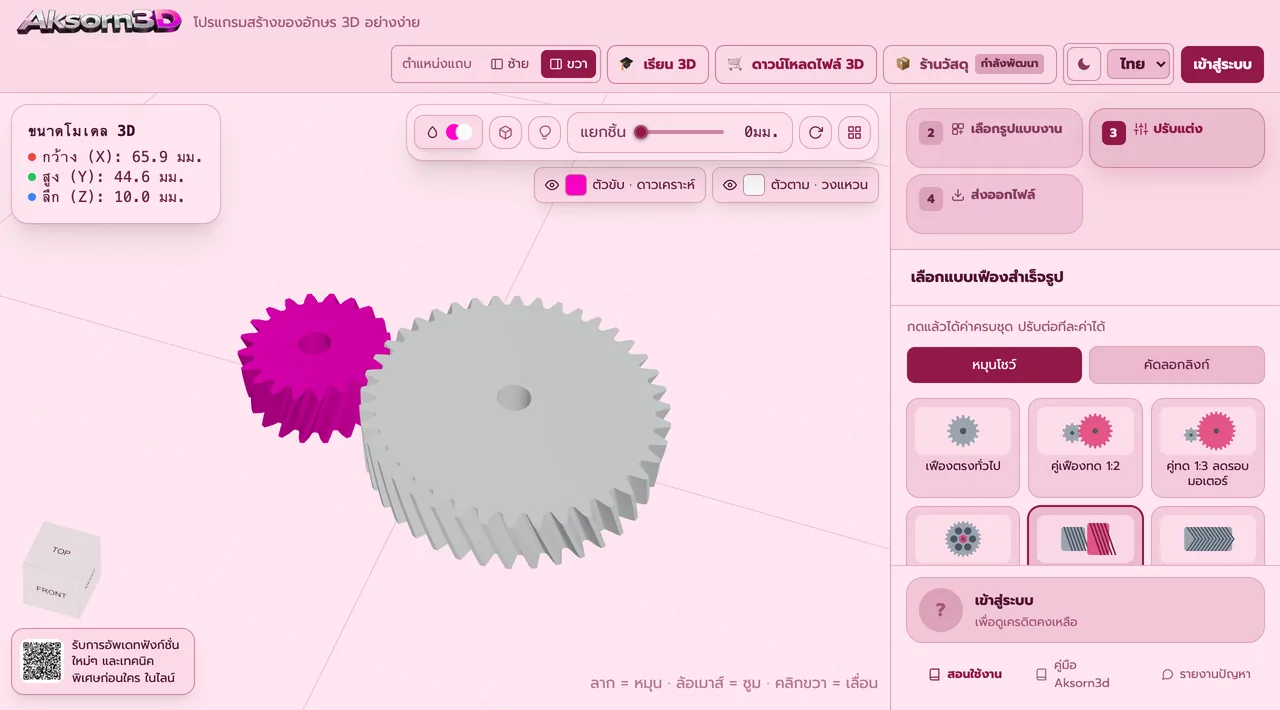
Task: Go to step 3 ปรับแต่ง
Action: tap(1177, 138)
